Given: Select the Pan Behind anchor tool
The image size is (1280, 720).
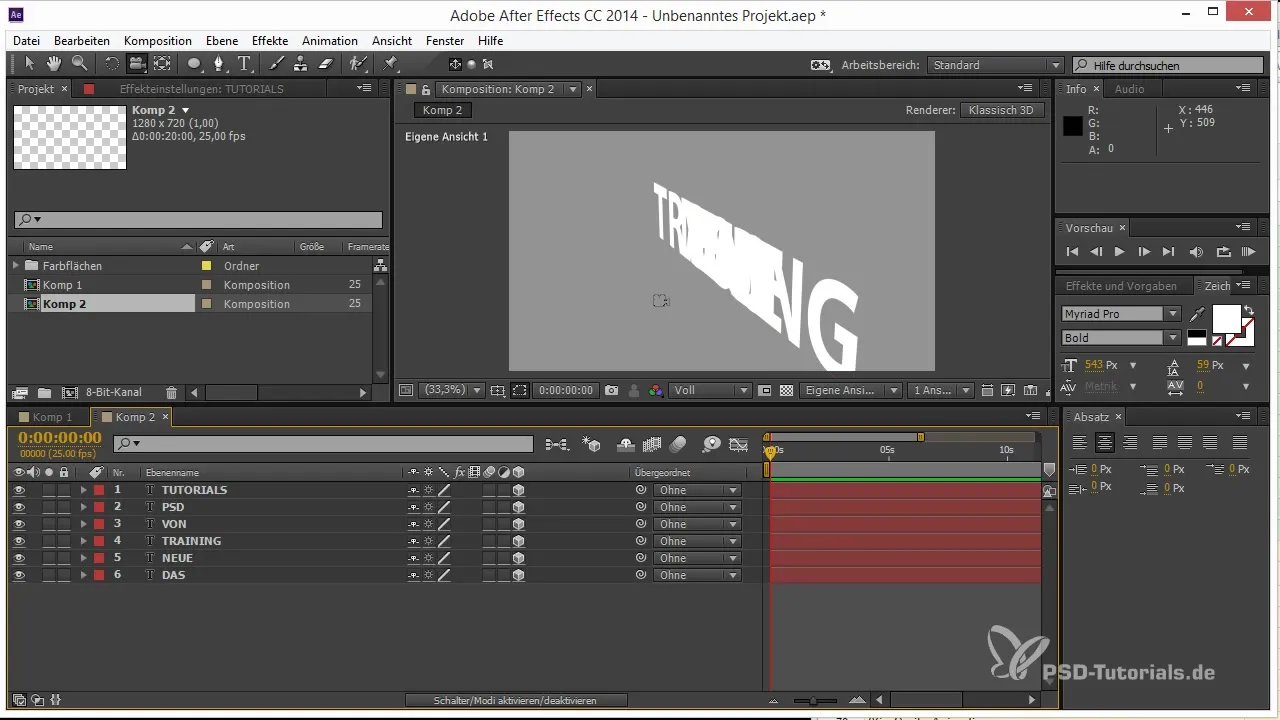Looking at the screenshot, I should click(161, 64).
